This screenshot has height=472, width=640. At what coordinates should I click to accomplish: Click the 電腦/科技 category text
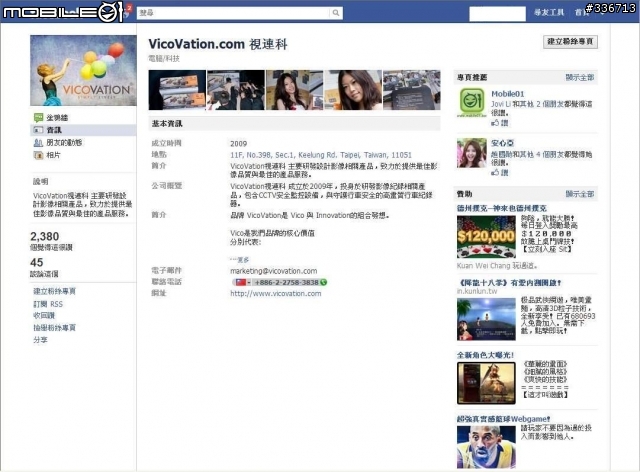(x=164, y=58)
